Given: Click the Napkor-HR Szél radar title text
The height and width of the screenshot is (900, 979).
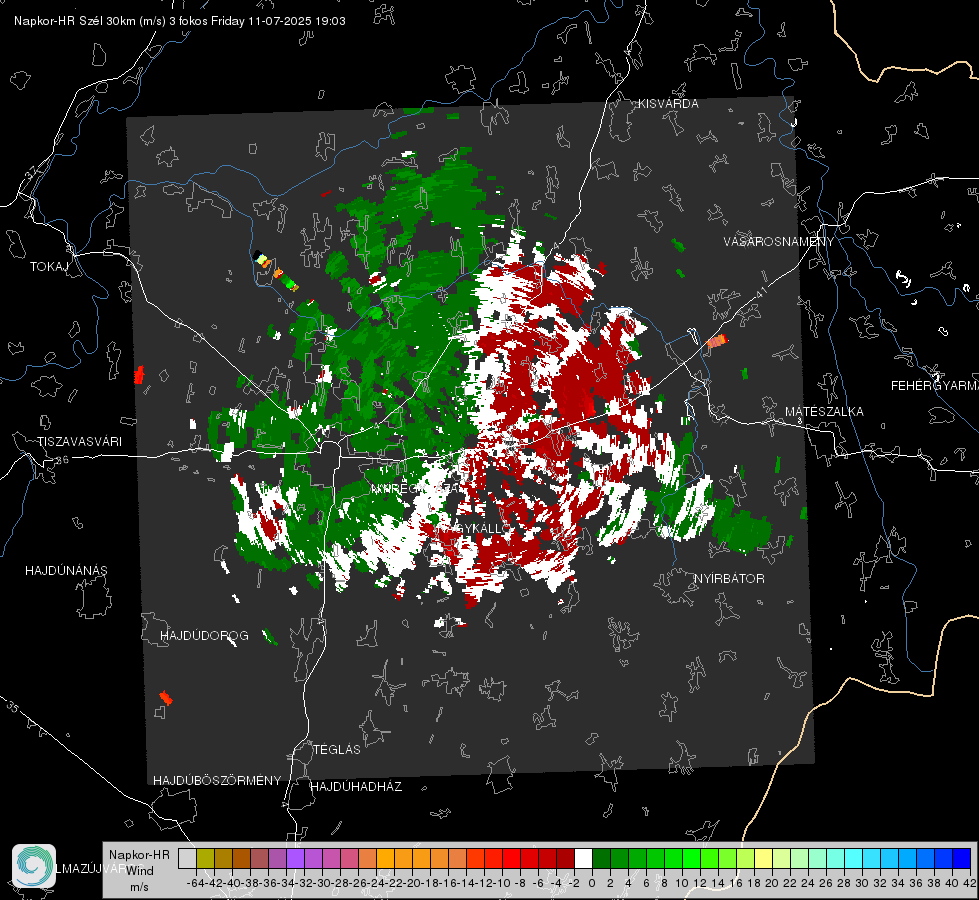Looking at the screenshot, I should [180, 21].
